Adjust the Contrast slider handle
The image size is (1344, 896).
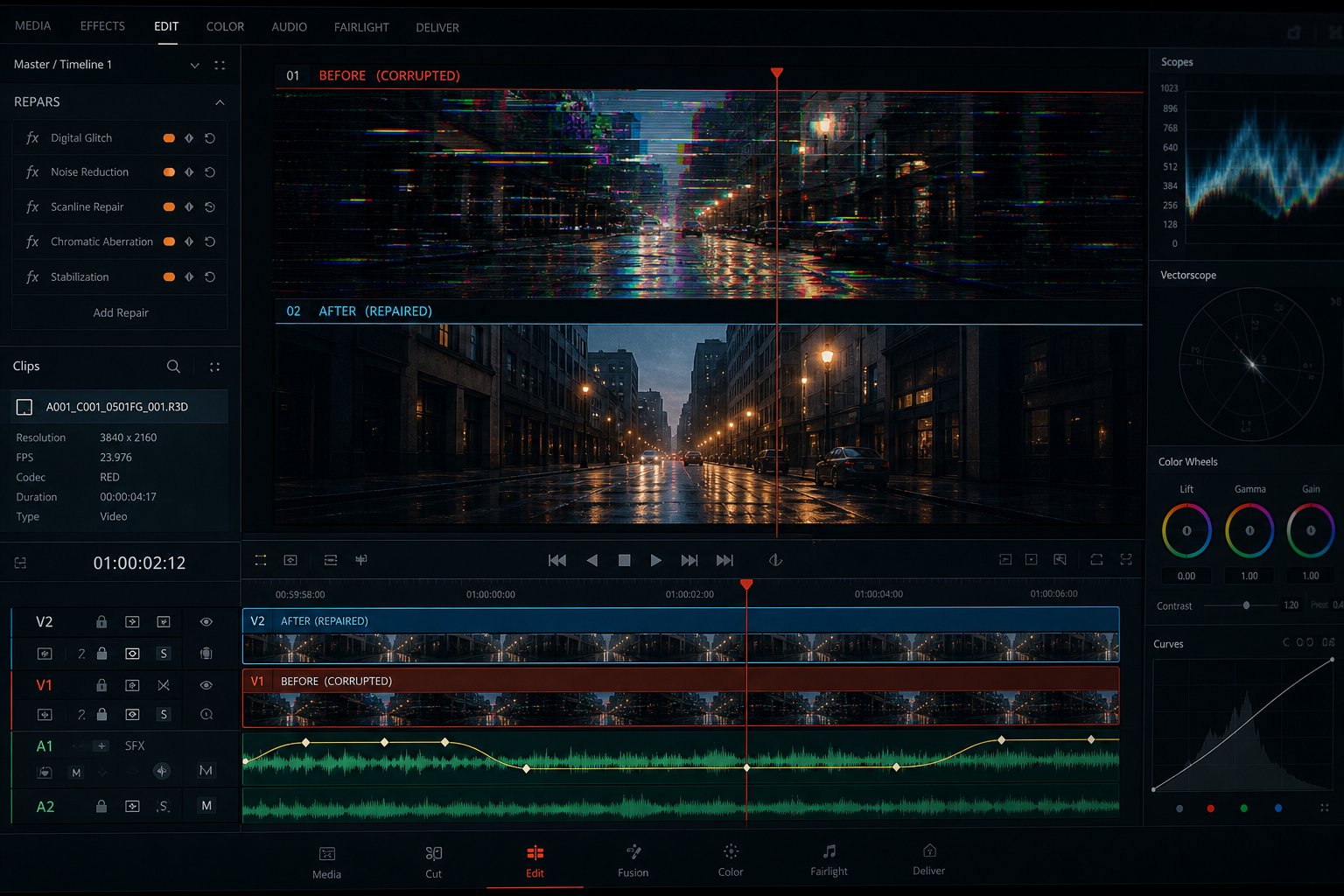pyautogui.click(x=1246, y=605)
